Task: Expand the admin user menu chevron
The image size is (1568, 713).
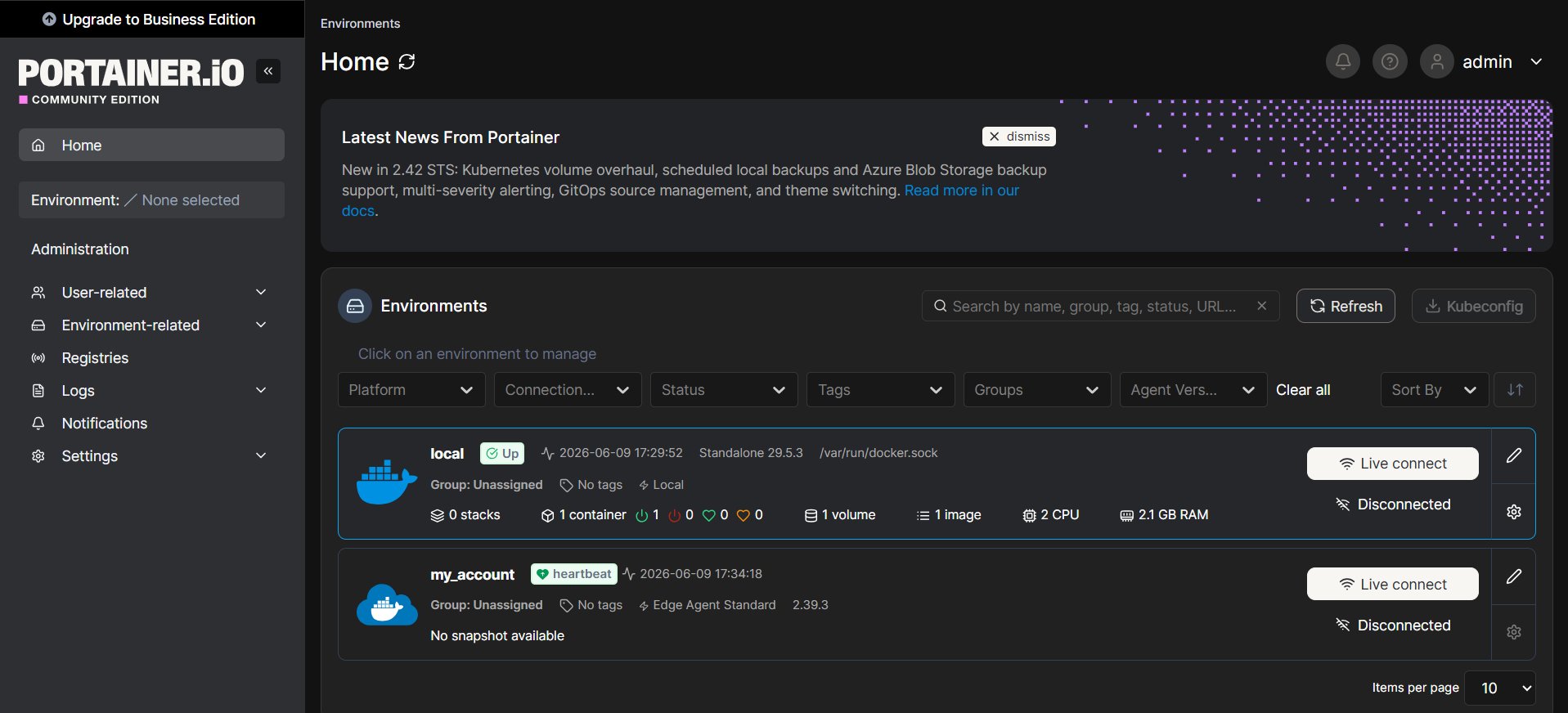Action: click(1536, 61)
